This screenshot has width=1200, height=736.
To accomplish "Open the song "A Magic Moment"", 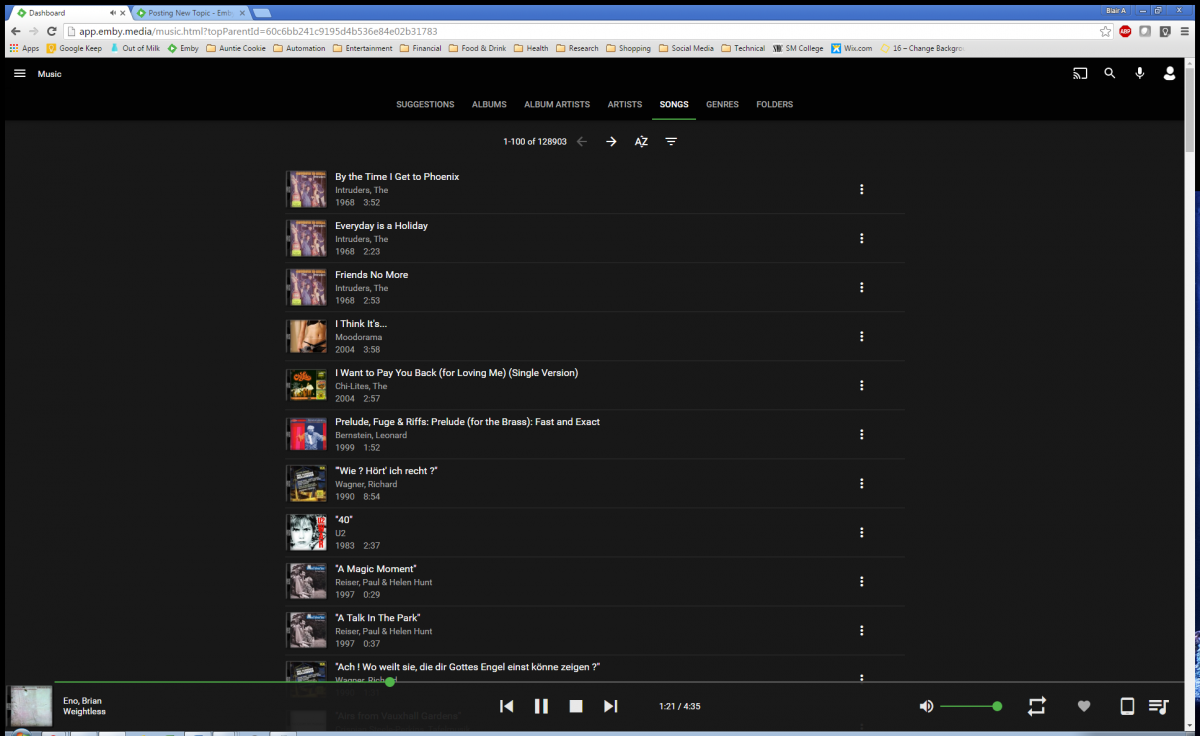I will coord(376,569).
